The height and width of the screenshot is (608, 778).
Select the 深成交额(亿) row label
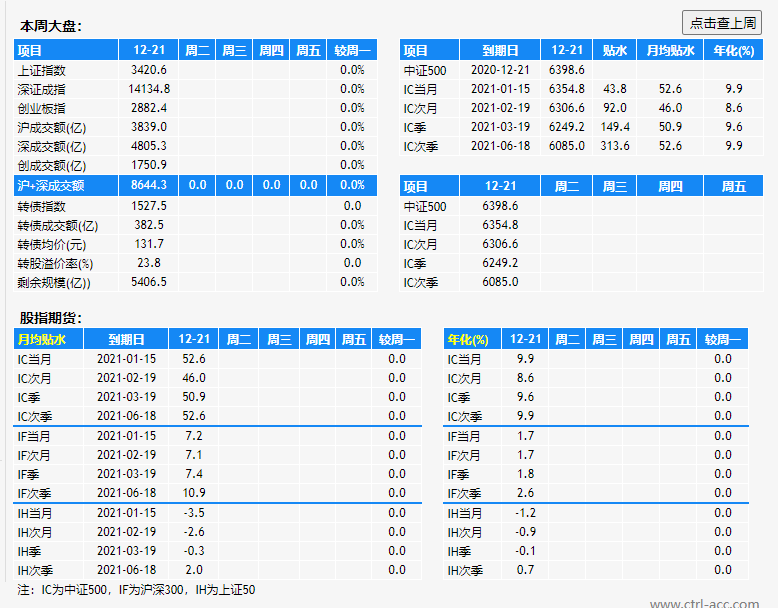pyautogui.click(x=52, y=146)
